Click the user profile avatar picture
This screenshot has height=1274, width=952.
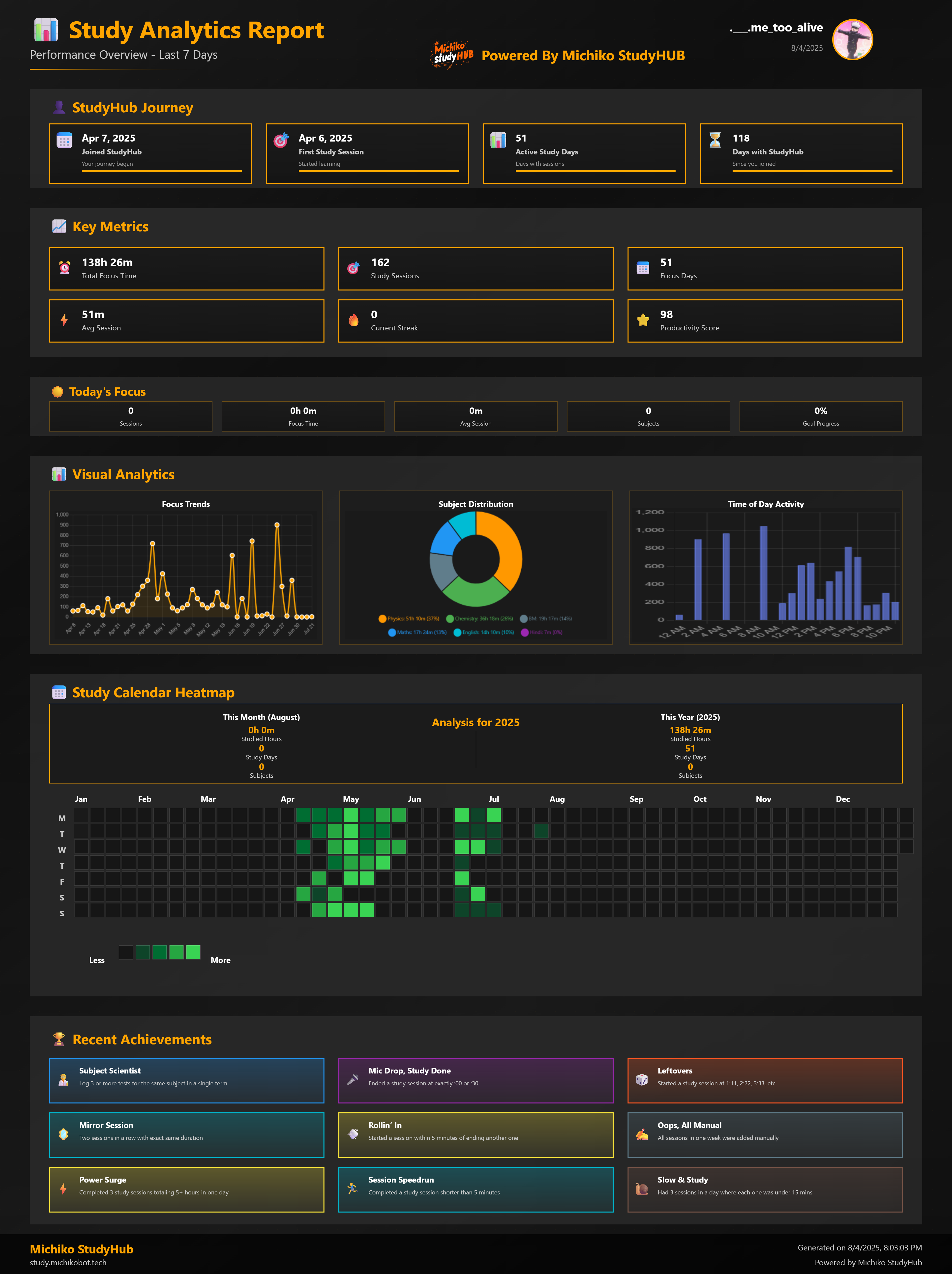[x=852, y=40]
